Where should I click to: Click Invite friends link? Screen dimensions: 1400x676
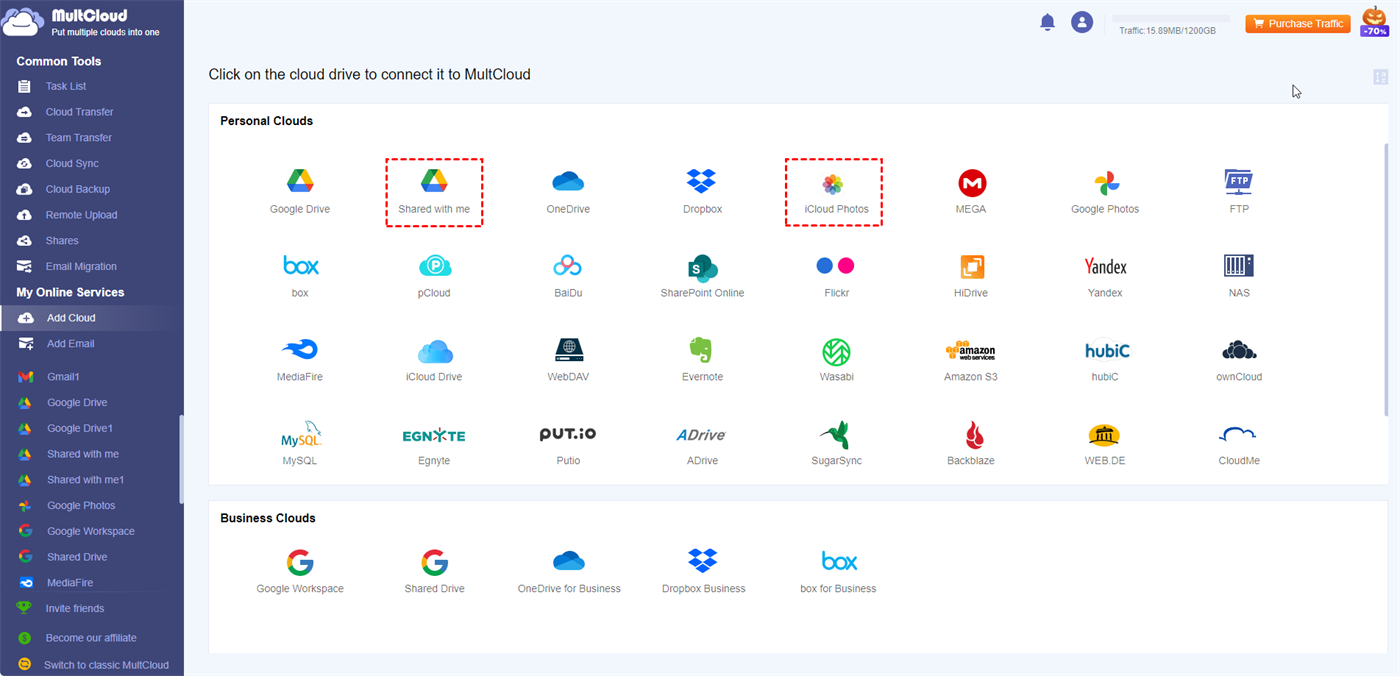click(74, 608)
